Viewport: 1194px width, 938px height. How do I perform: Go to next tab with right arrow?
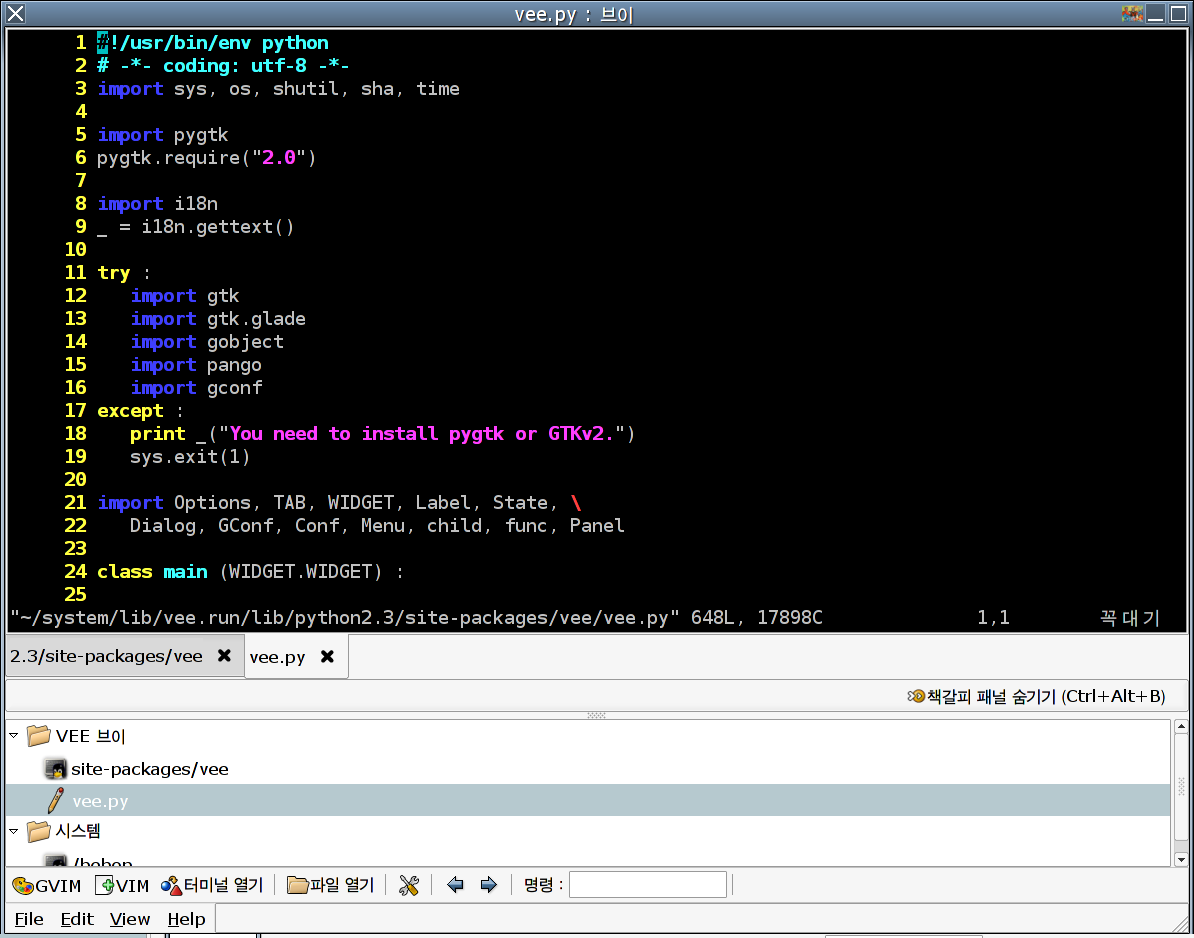pos(488,885)
